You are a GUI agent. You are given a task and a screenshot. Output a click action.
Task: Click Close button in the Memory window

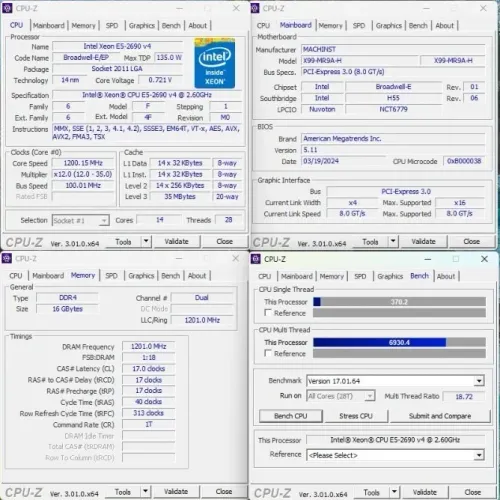click(x=224, y=491)
